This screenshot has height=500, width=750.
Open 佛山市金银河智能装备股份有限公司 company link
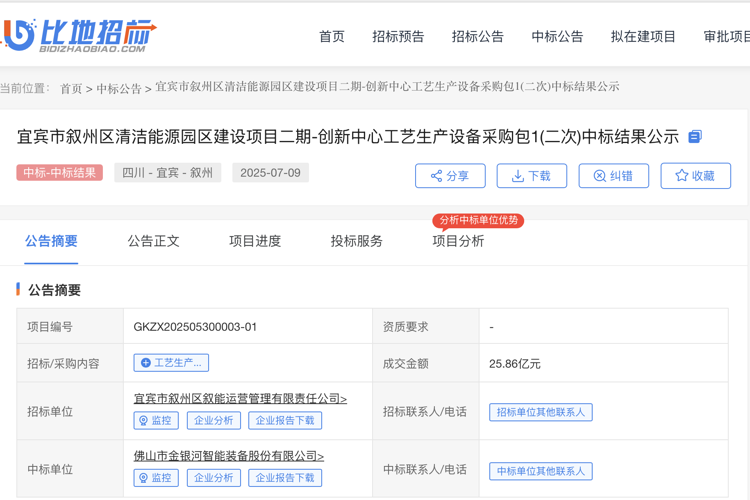tap(229, 456)
